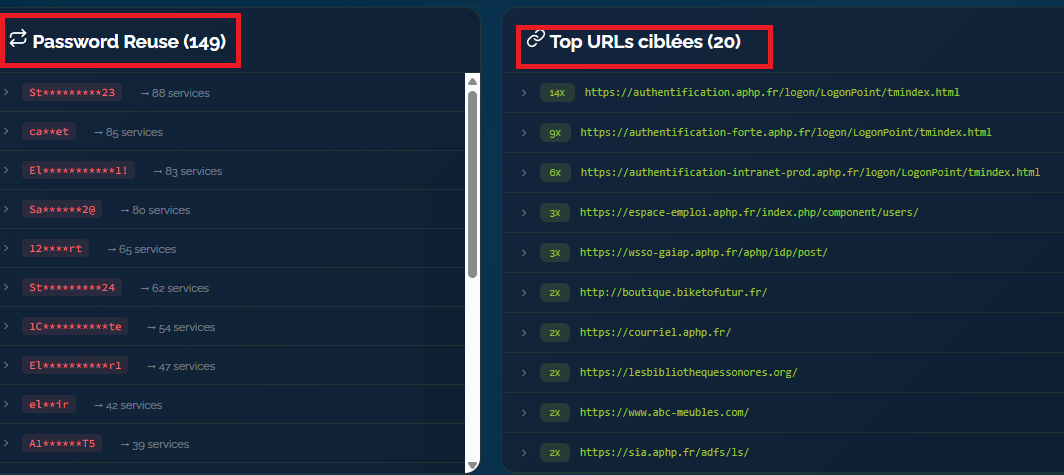Click the Top URLs ciblées (20) heading
This screenshot has width=1064, height=475.
point(645,41)
